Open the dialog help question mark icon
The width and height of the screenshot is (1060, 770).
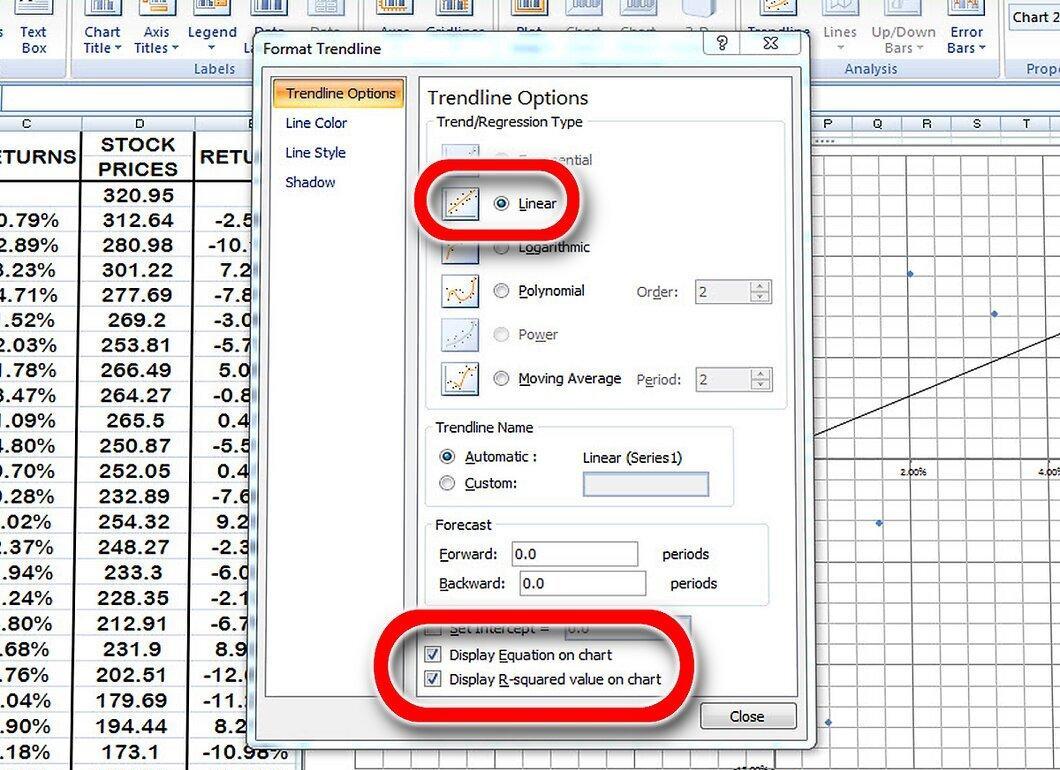point(722,44)
